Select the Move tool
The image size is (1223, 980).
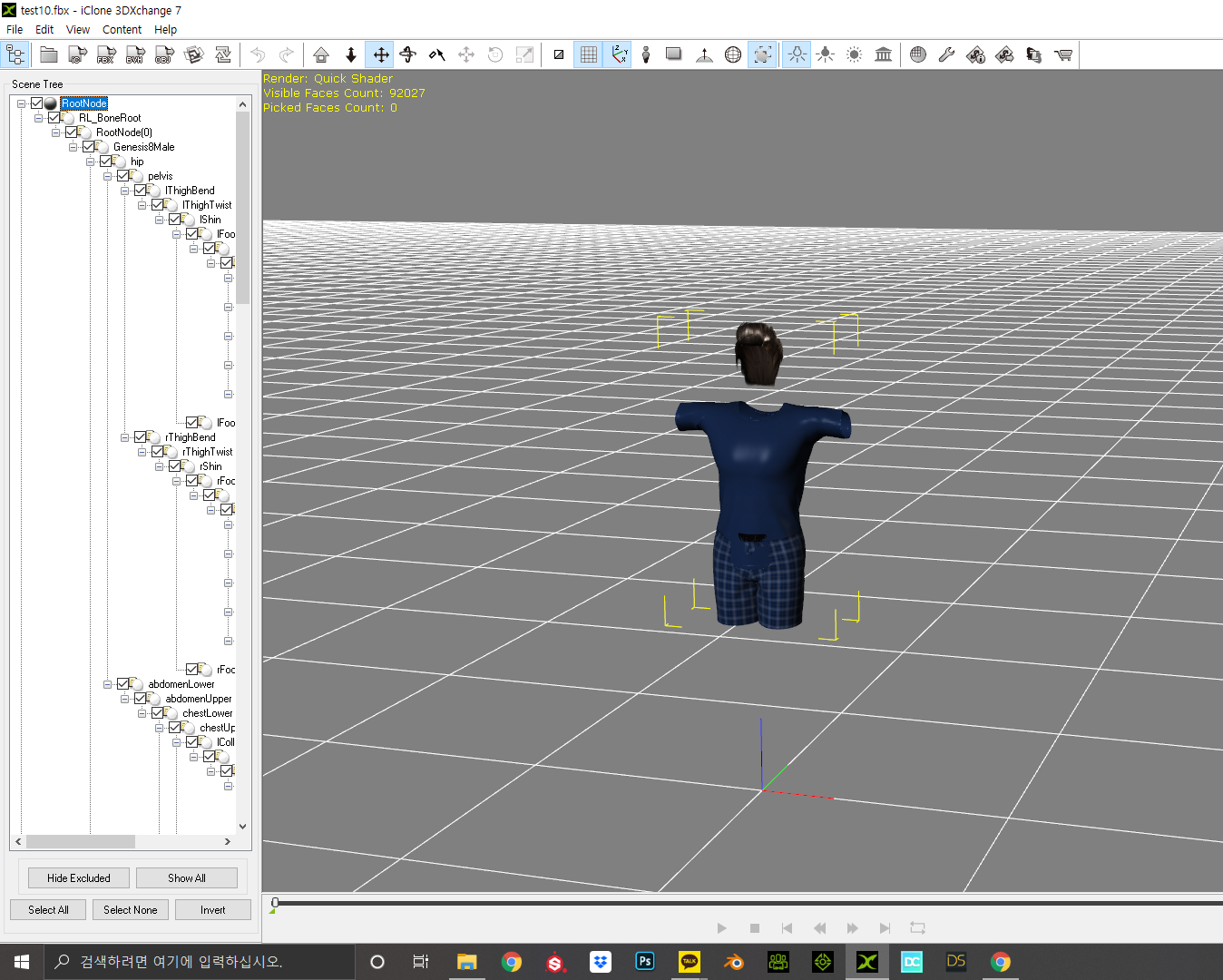381,55
